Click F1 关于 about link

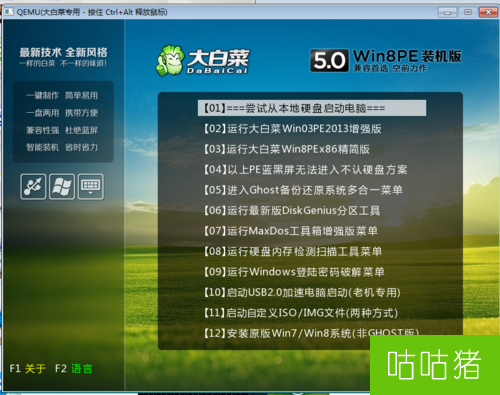tap(28, 368)
